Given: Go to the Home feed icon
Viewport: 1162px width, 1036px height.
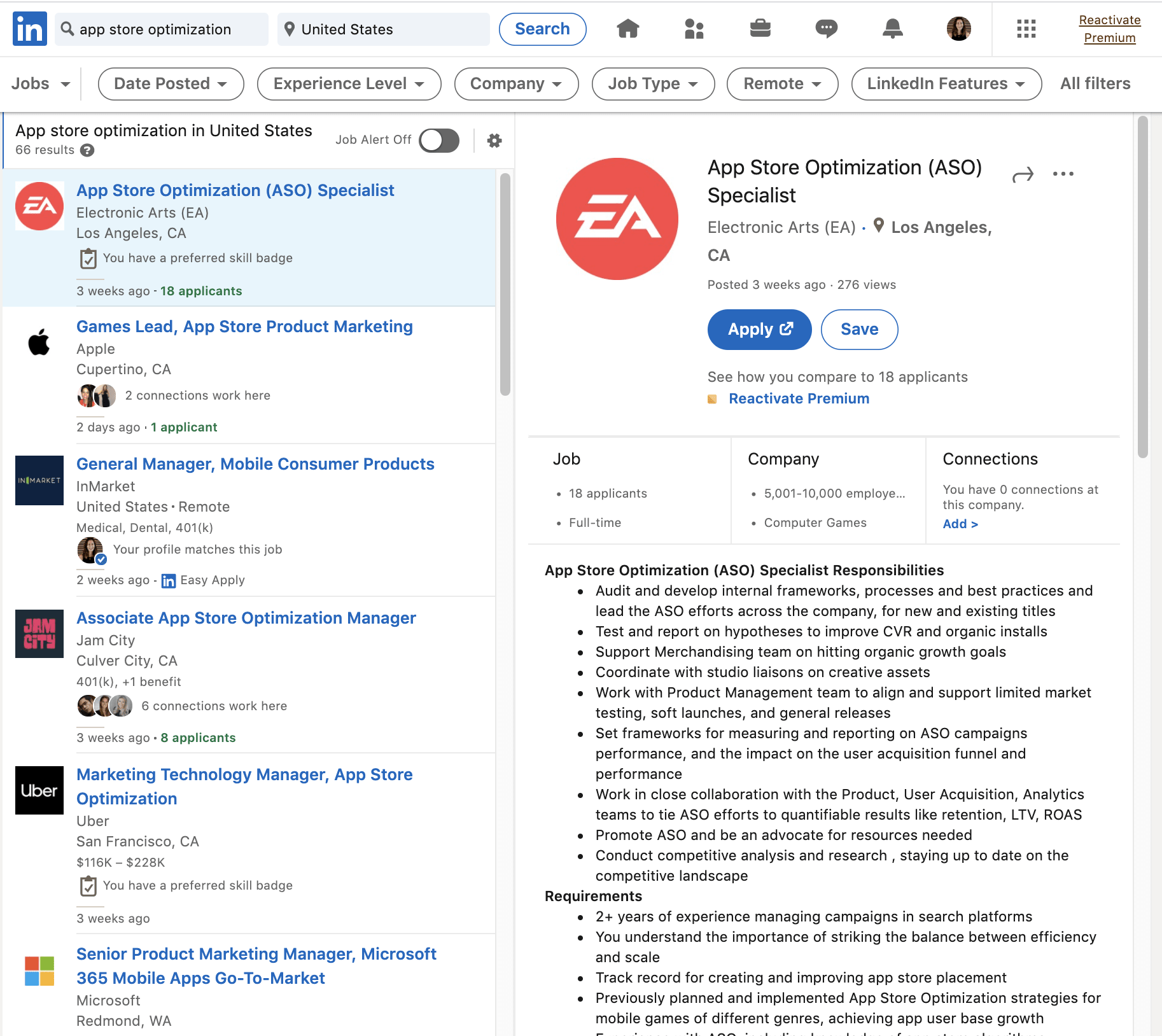Looking at the screenshot, I should coord(627,29).
